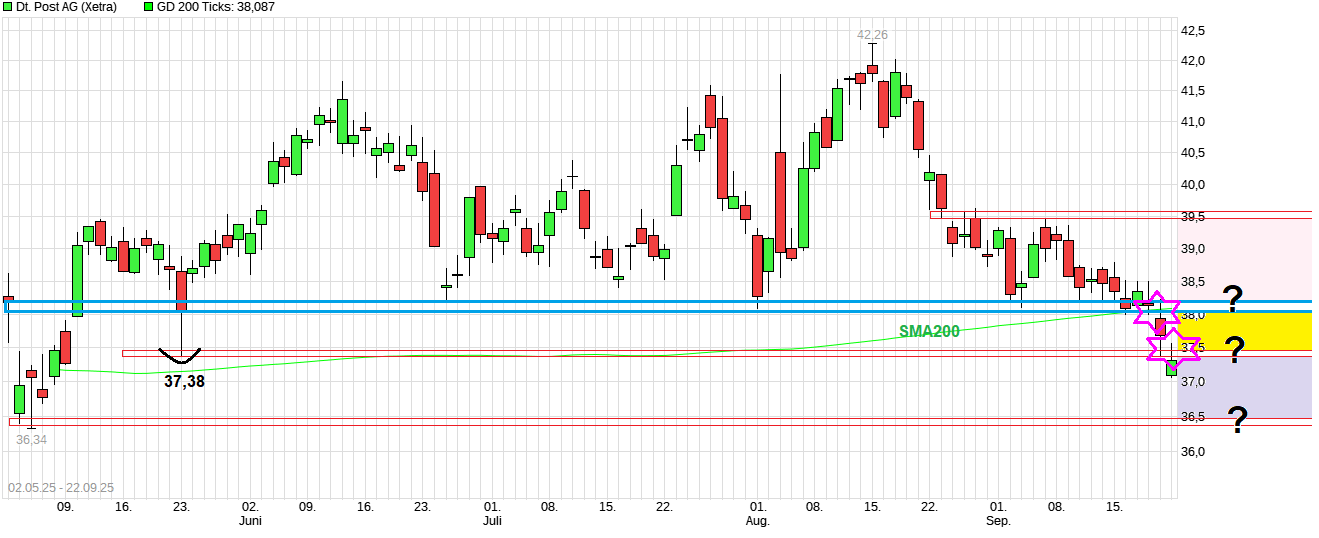Click the bold 37,38 annotation
1319x538 pixels.
click(x=184, y=380)
